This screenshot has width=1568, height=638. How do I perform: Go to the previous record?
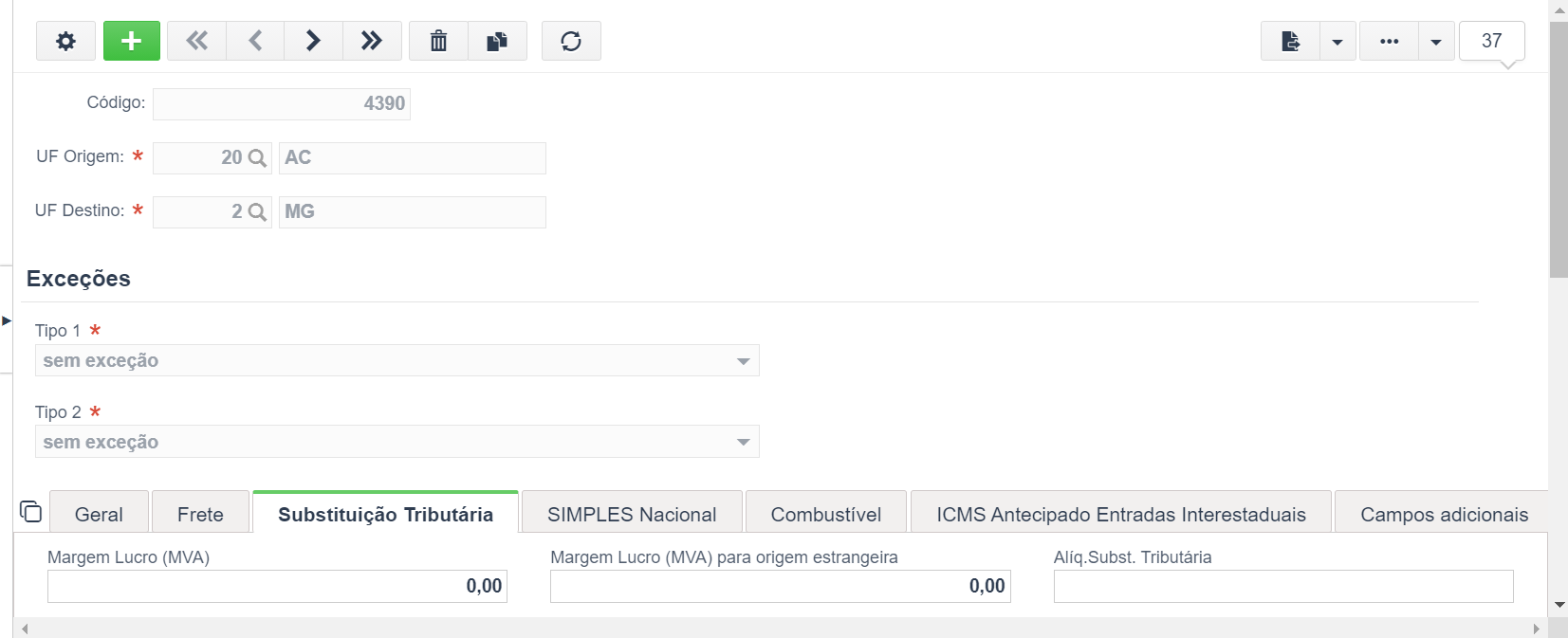[x=255, y=41]
